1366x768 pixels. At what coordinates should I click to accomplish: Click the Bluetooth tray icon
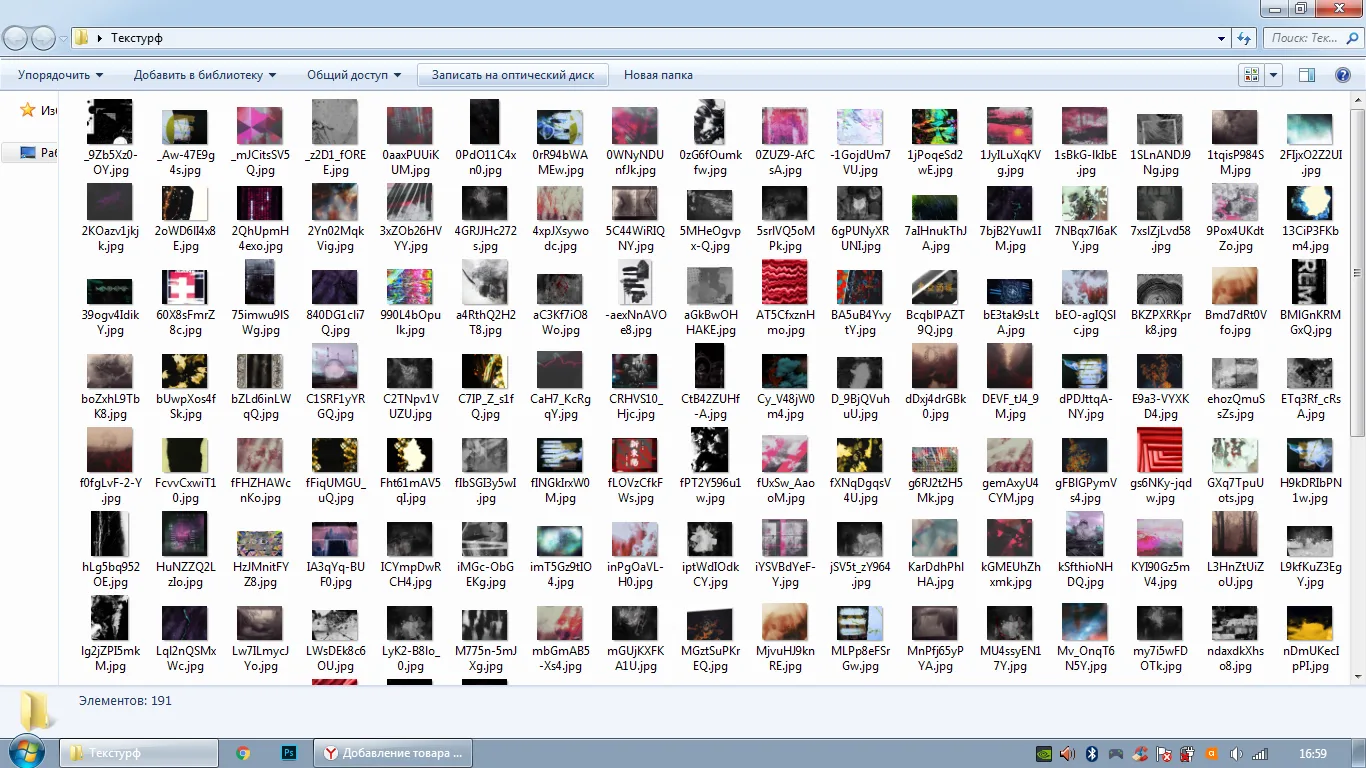pyautogui.click(x=1092, y=753)
